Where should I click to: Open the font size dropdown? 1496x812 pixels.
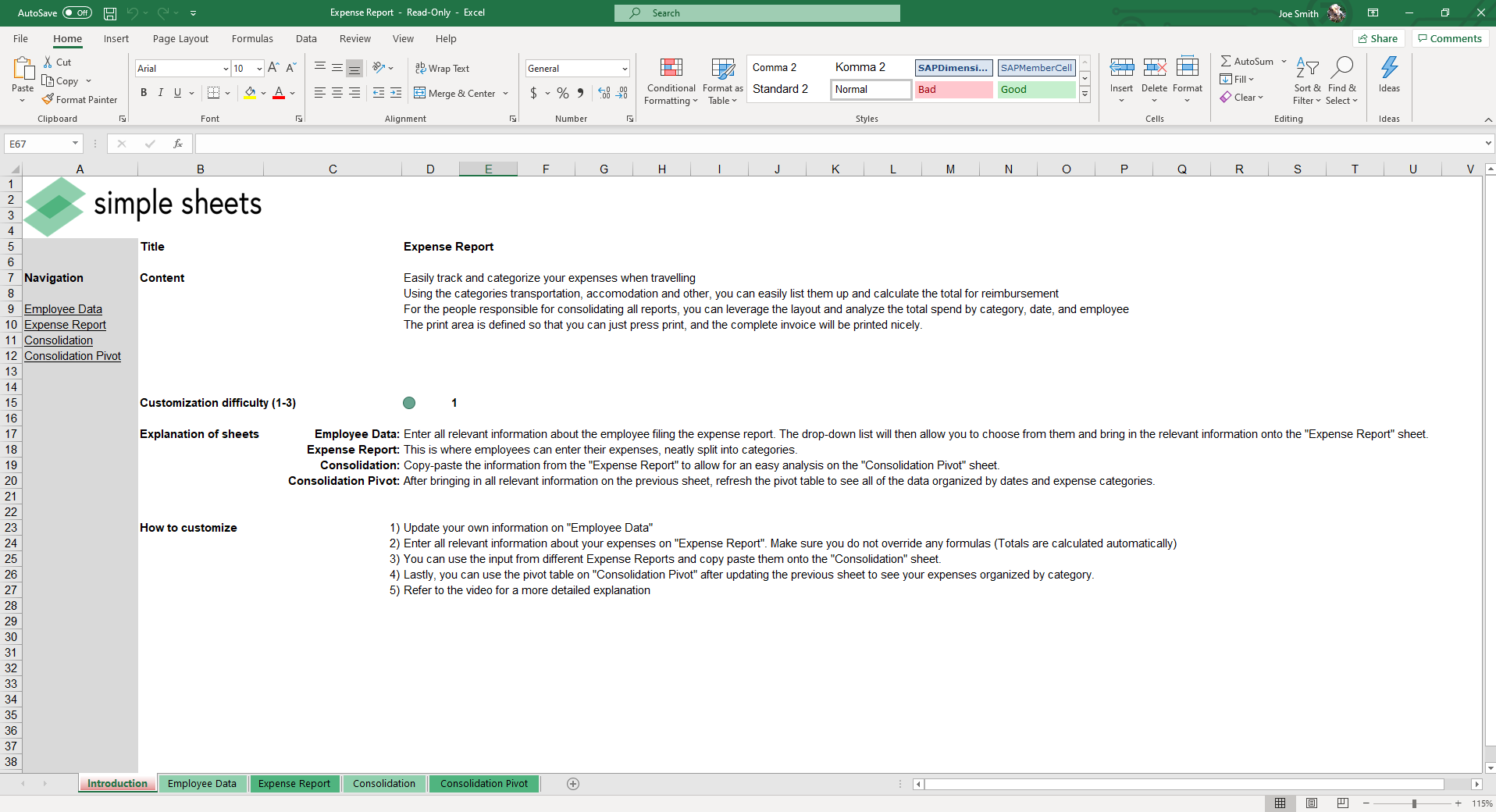[259, 69]
